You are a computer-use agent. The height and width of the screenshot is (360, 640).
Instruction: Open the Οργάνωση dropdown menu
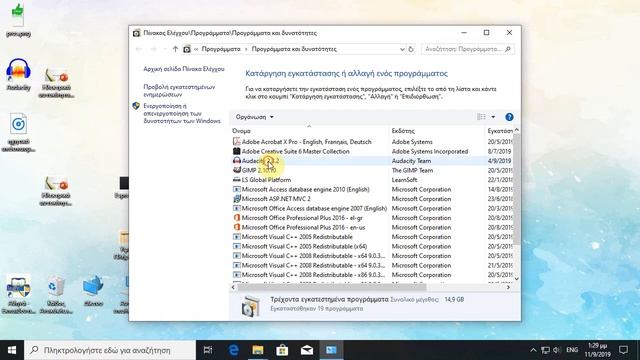[x=255, y=117]
